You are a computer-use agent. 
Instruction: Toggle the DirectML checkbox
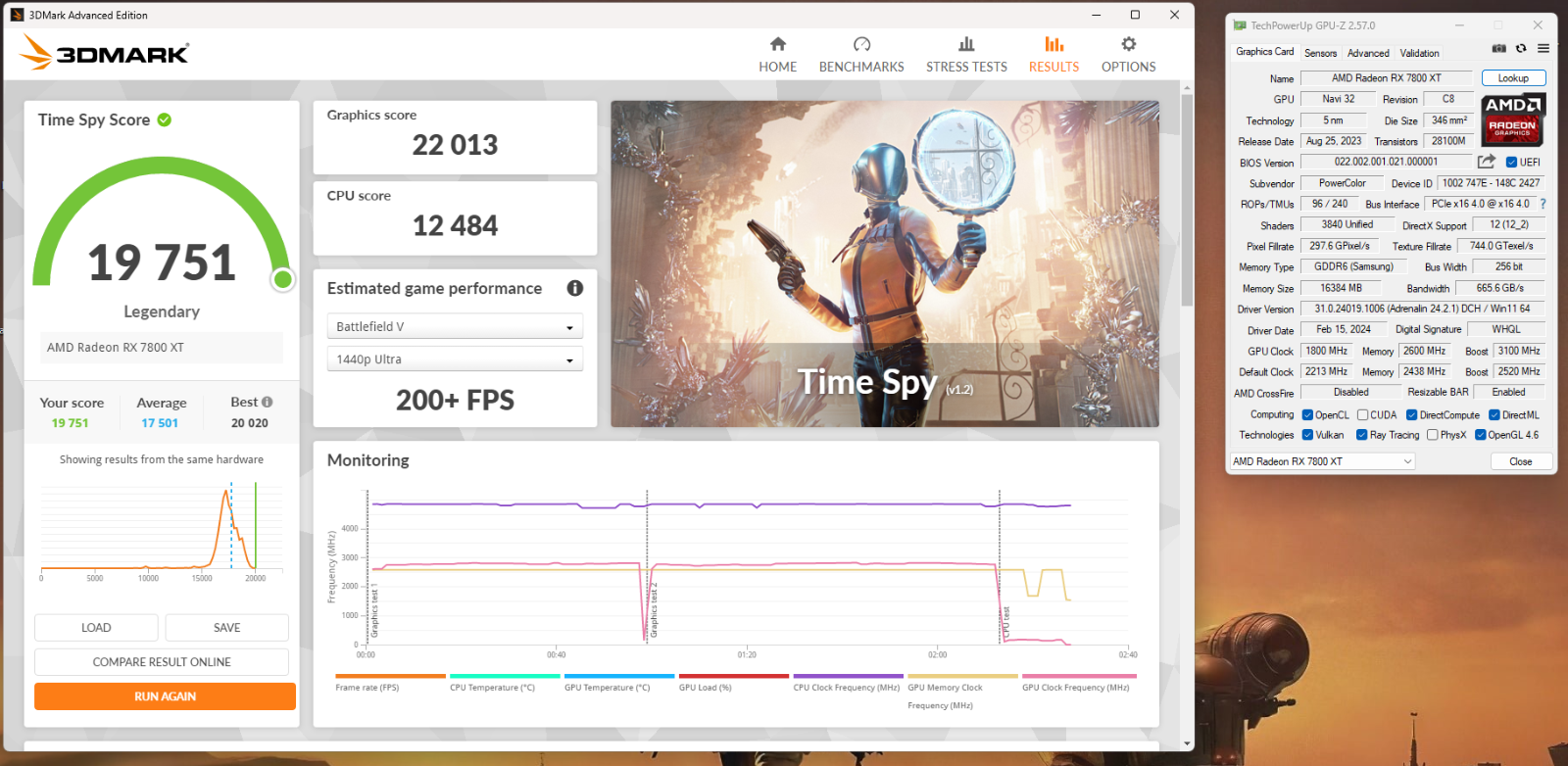point(1494,415)
